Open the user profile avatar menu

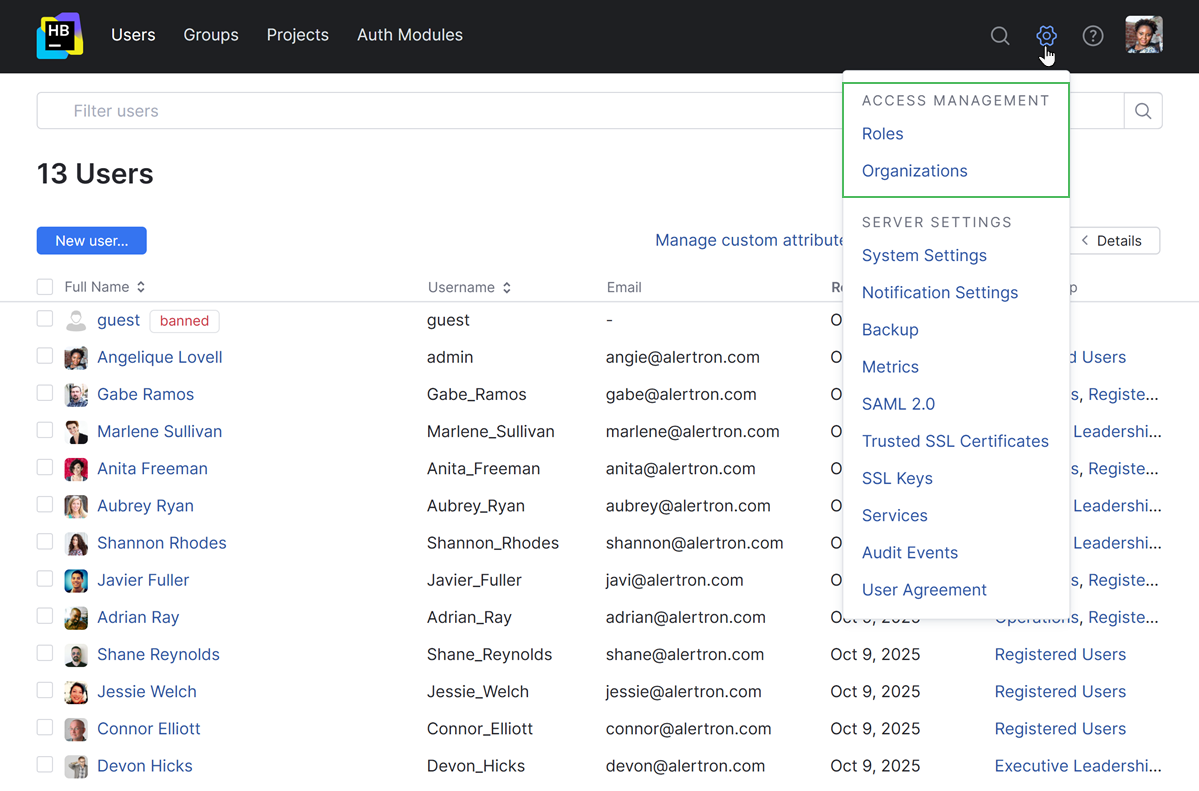(x=1143, y=35)
